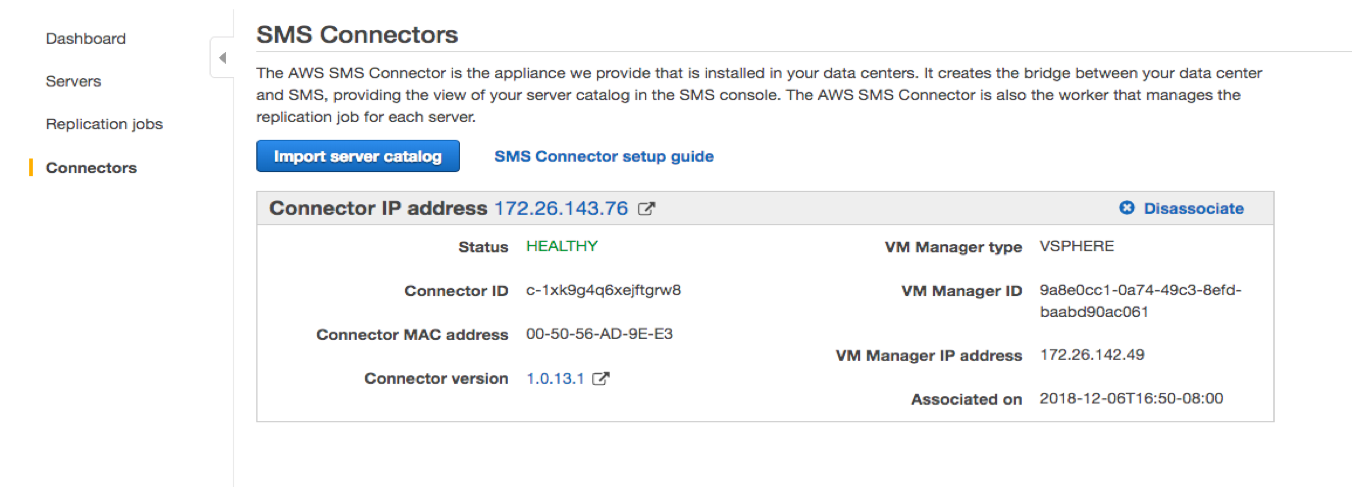Image resolution: width=1352 pixels, height=487 pixels.
Task: Click the VM Manager ID value
Action: click(x=1140, y=301)
